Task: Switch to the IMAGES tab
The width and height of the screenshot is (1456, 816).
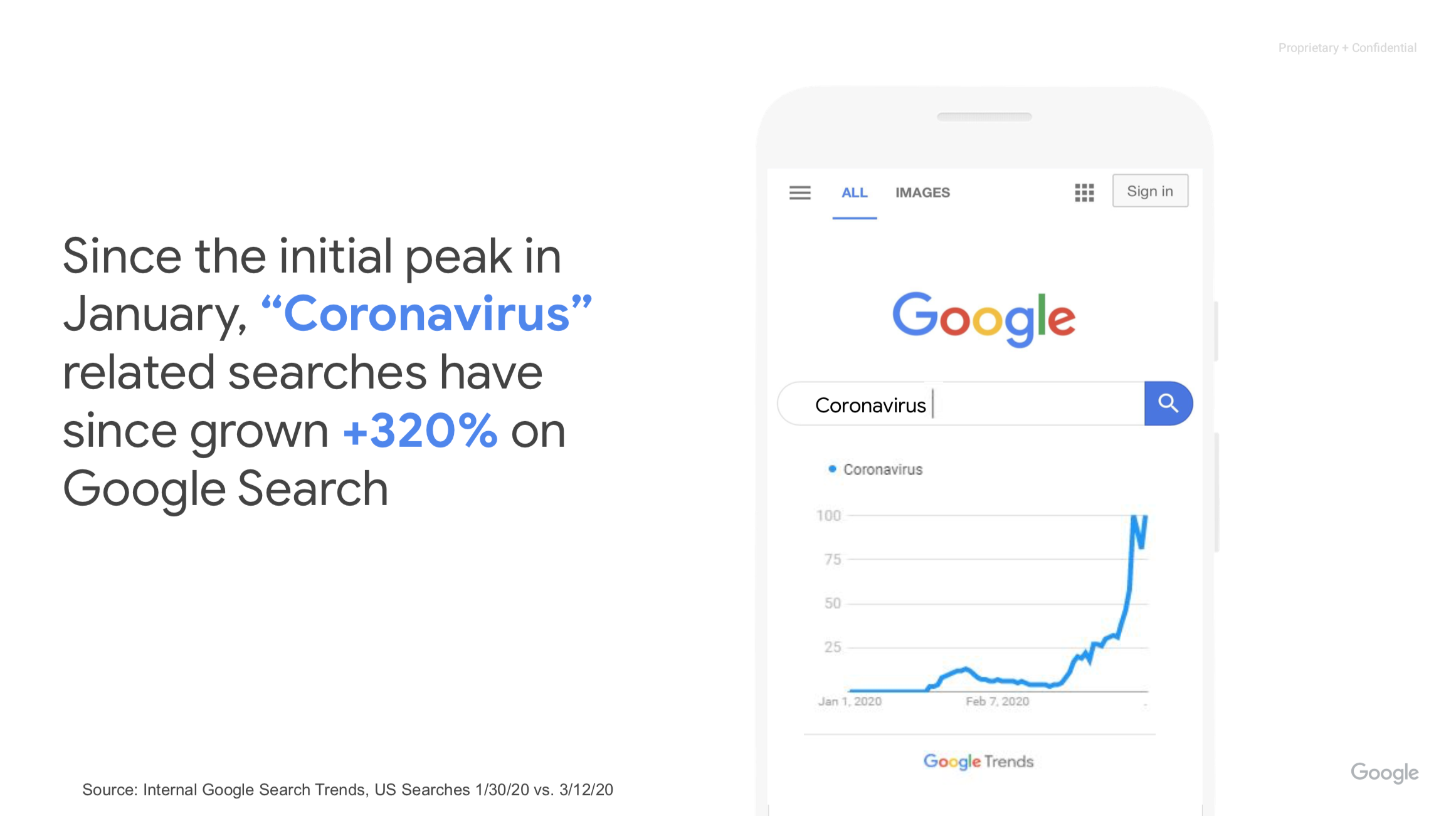Action: click(922, 192)
